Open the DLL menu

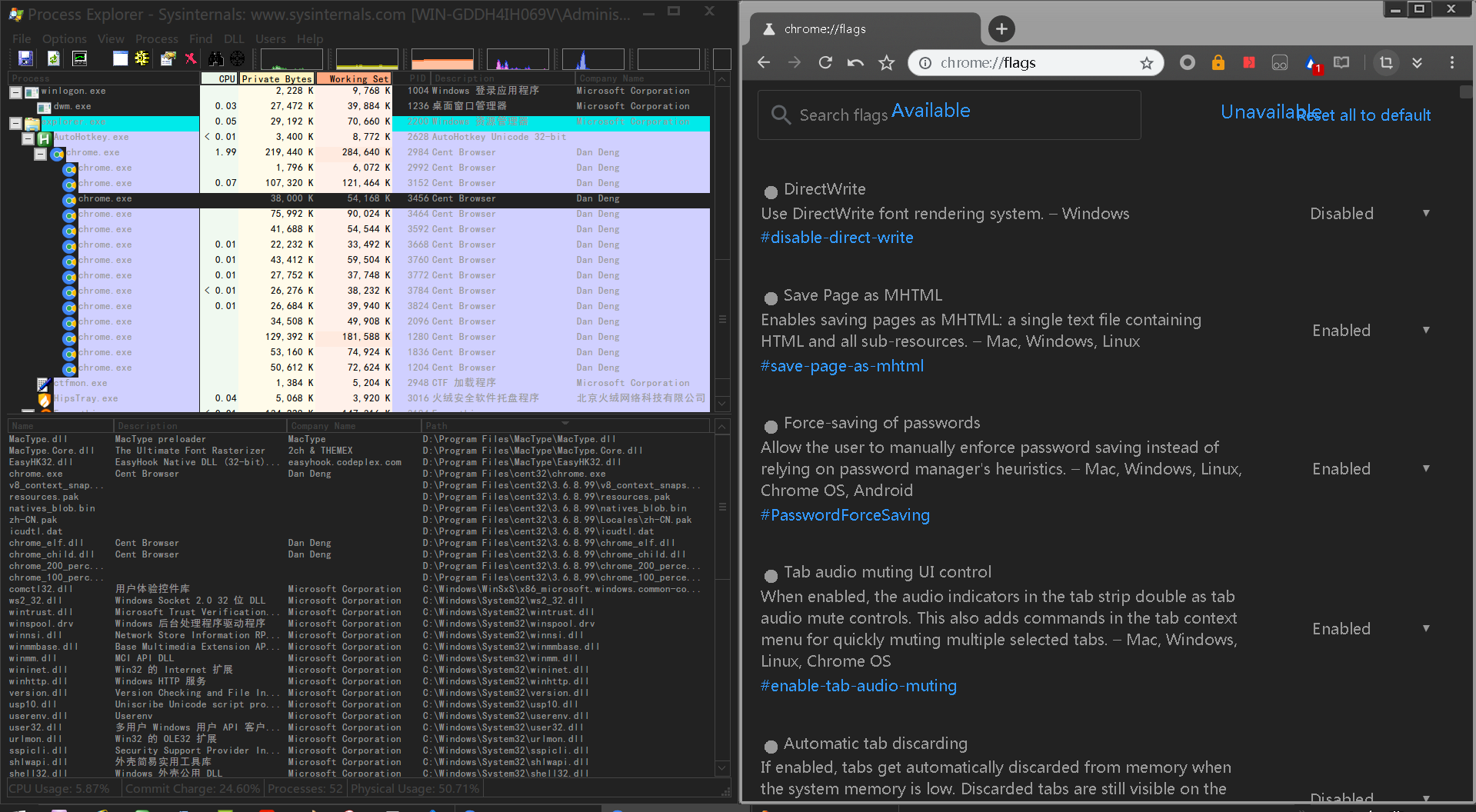pyautogui.click(x=234, y=38)
